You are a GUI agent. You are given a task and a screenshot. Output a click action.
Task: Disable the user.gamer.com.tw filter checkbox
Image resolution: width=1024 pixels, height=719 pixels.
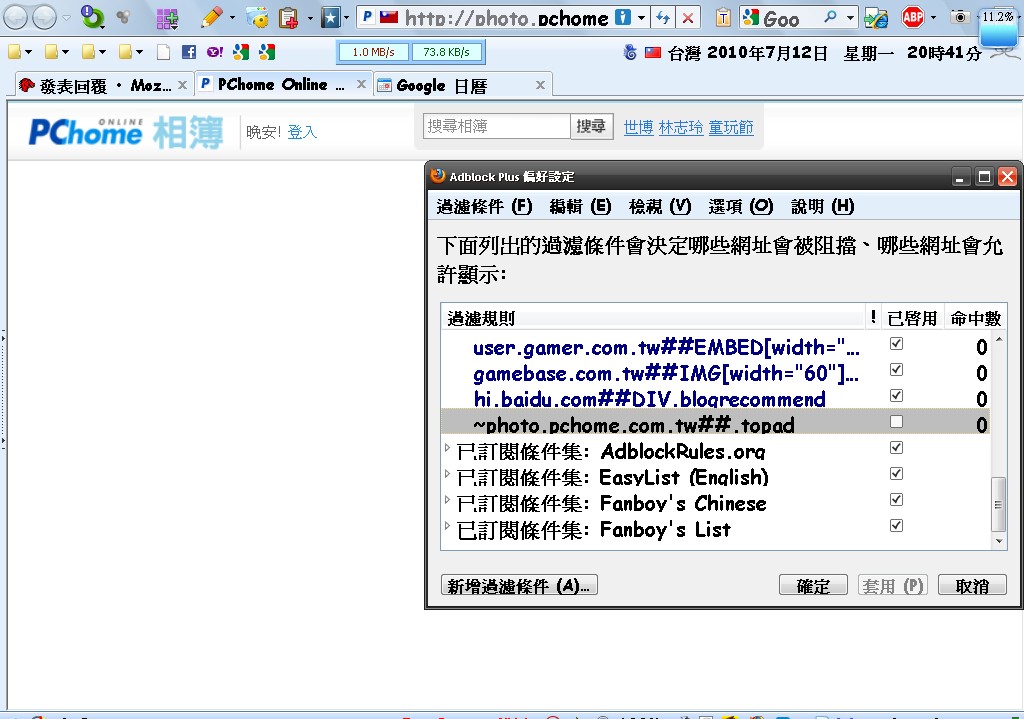click(x=896, y=344)
